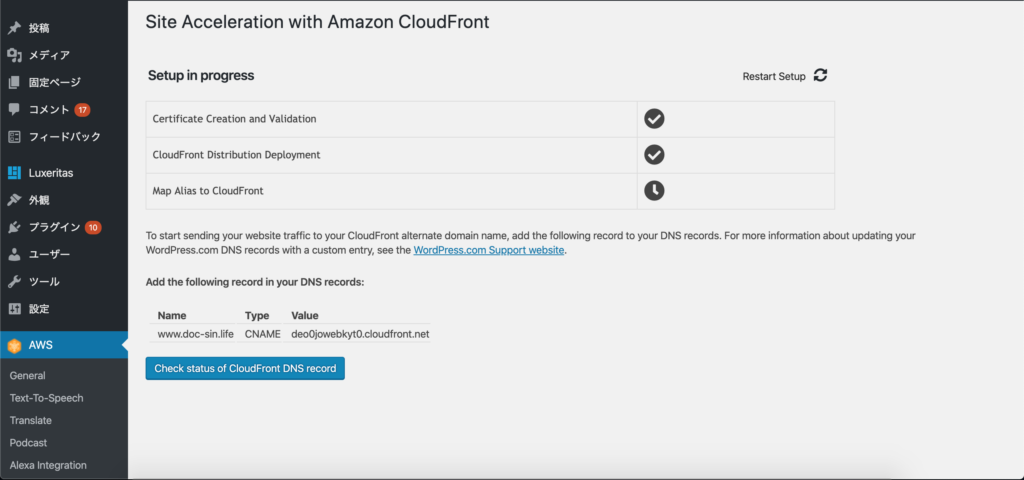Click the AWS cube icon

click(14, 345)
